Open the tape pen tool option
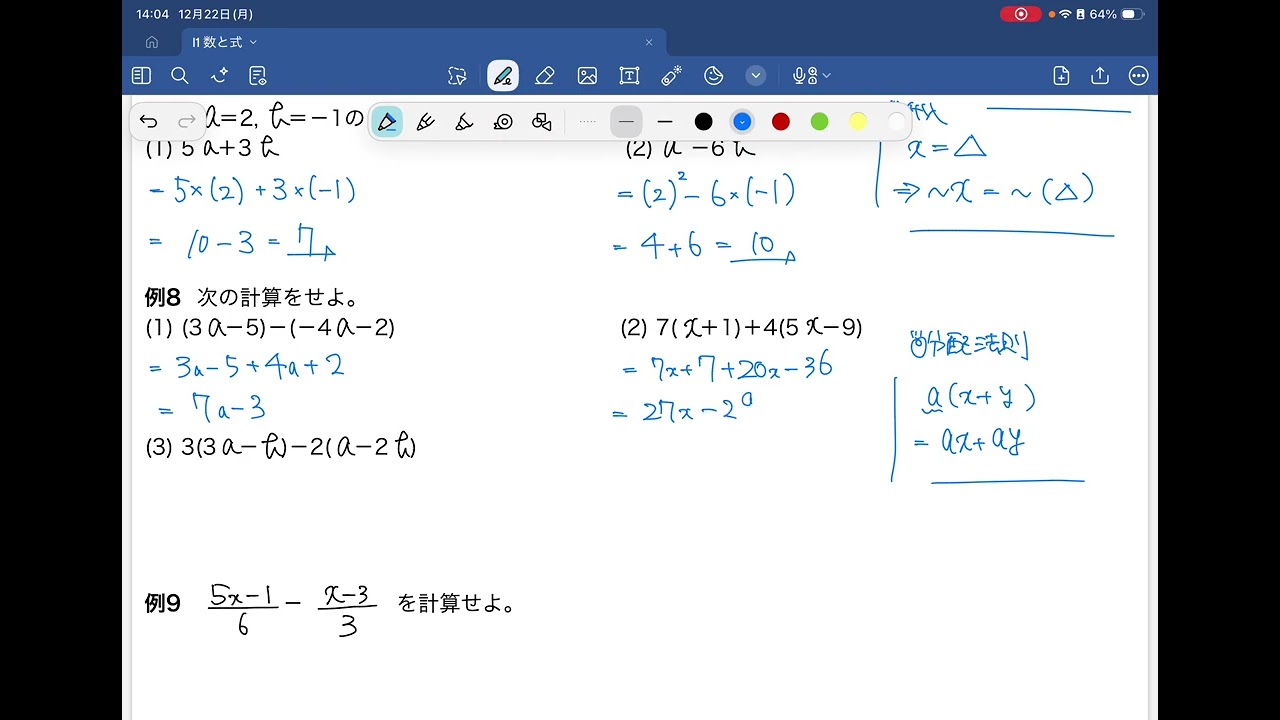 click(503, 122)
